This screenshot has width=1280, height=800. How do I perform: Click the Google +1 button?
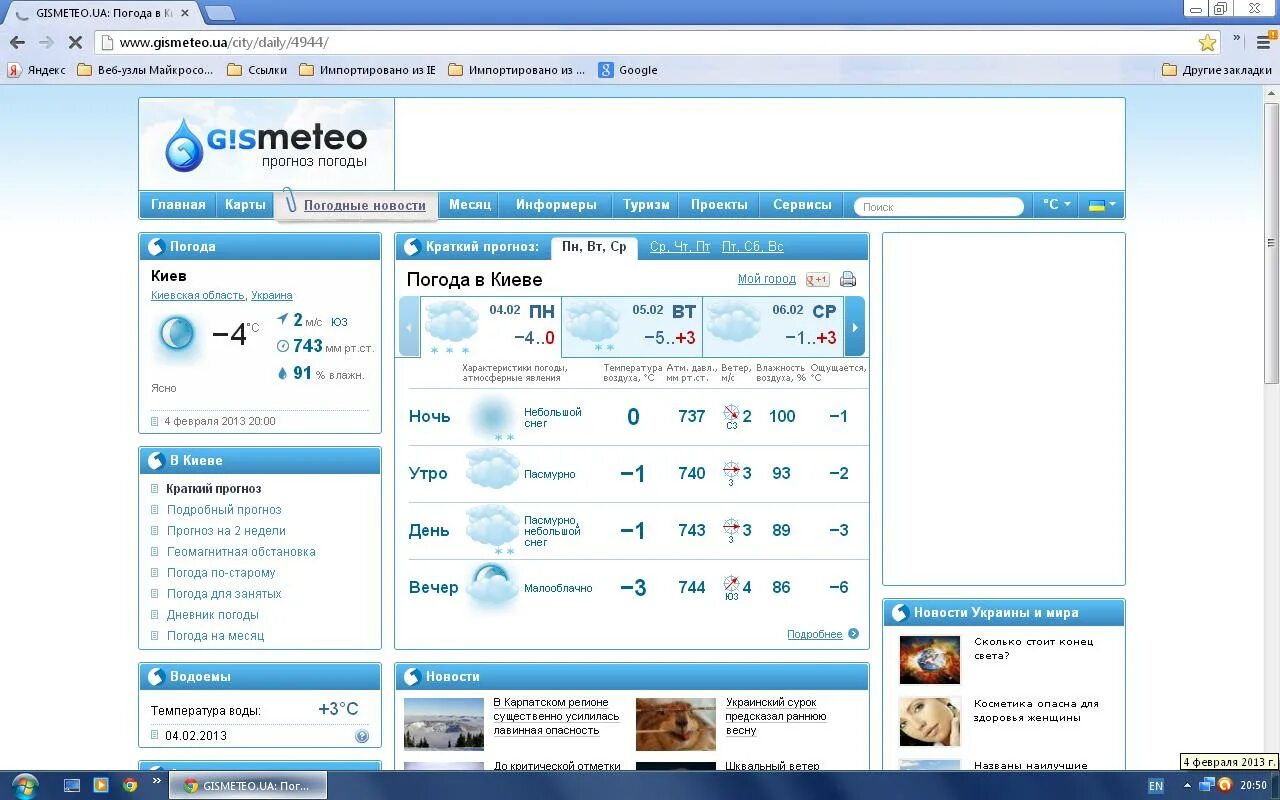818,280
